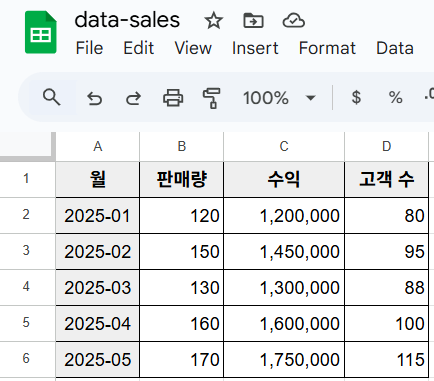Check the cloud saved status icon
This screenshot has height=381, width=434.
tap(293, 21)
